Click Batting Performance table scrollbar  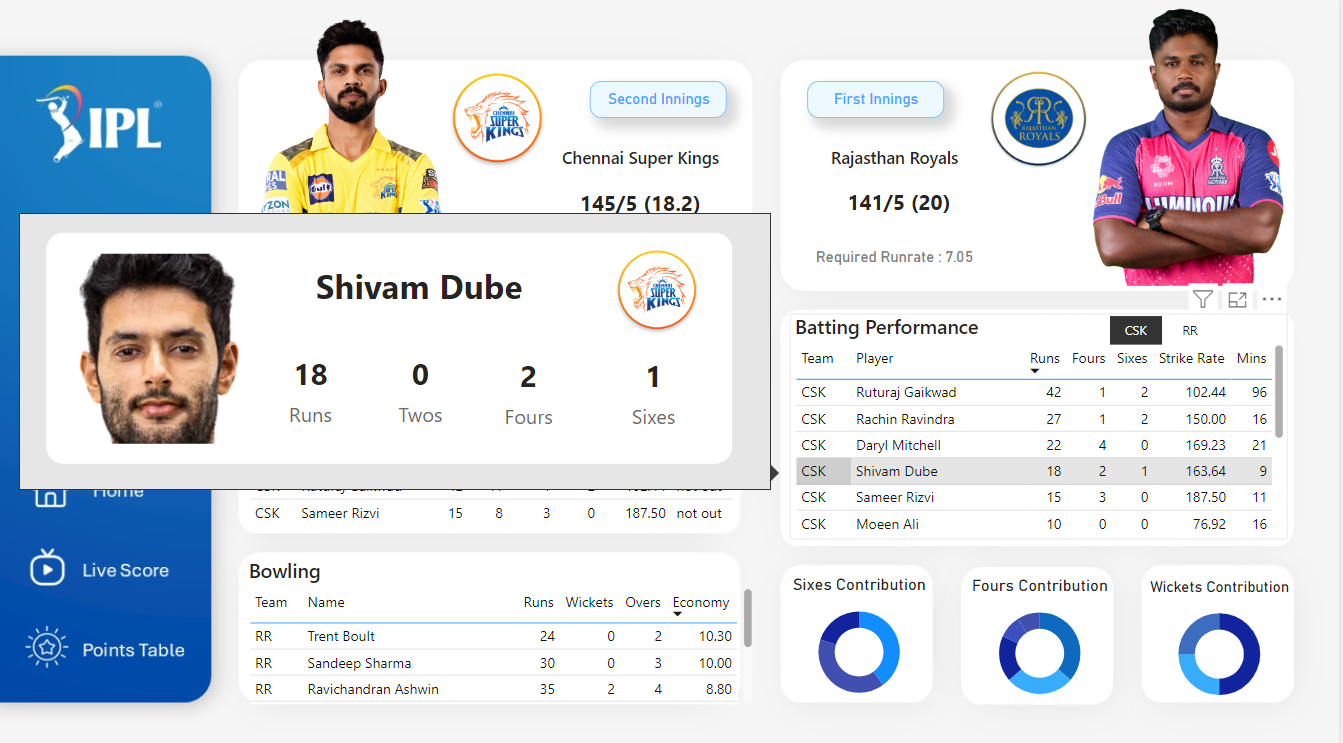1279,391
